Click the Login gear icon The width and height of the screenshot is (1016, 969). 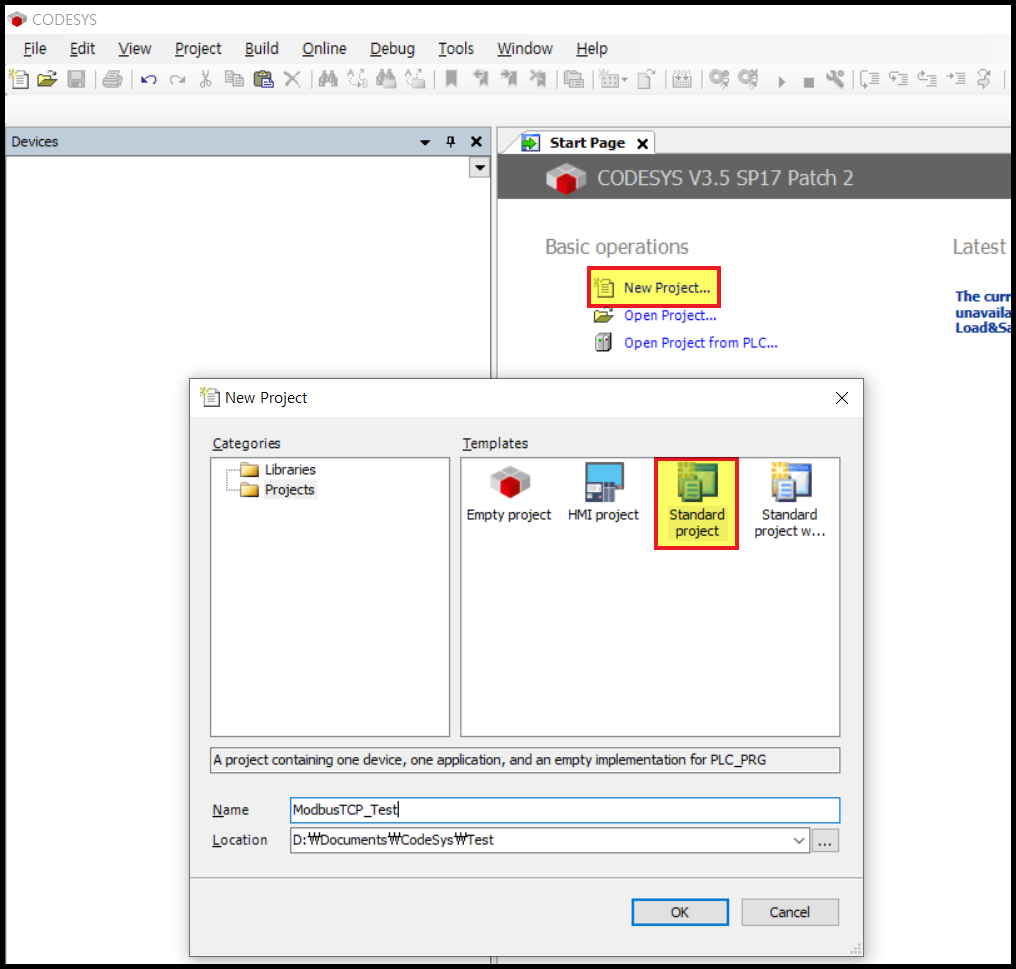click(x=719, y=79)
